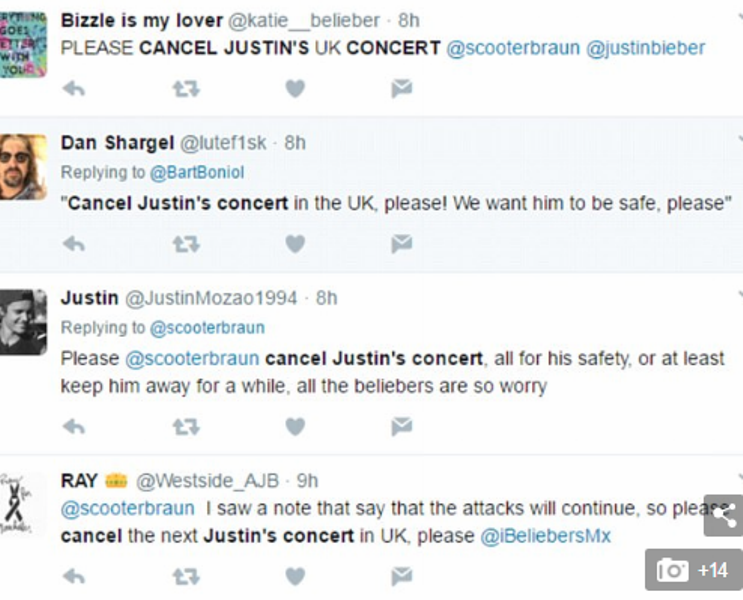Viewport: 743px width, 600px height.
Task: Retweet the Bizzle is my lover tweet
Action: point(185,89)
